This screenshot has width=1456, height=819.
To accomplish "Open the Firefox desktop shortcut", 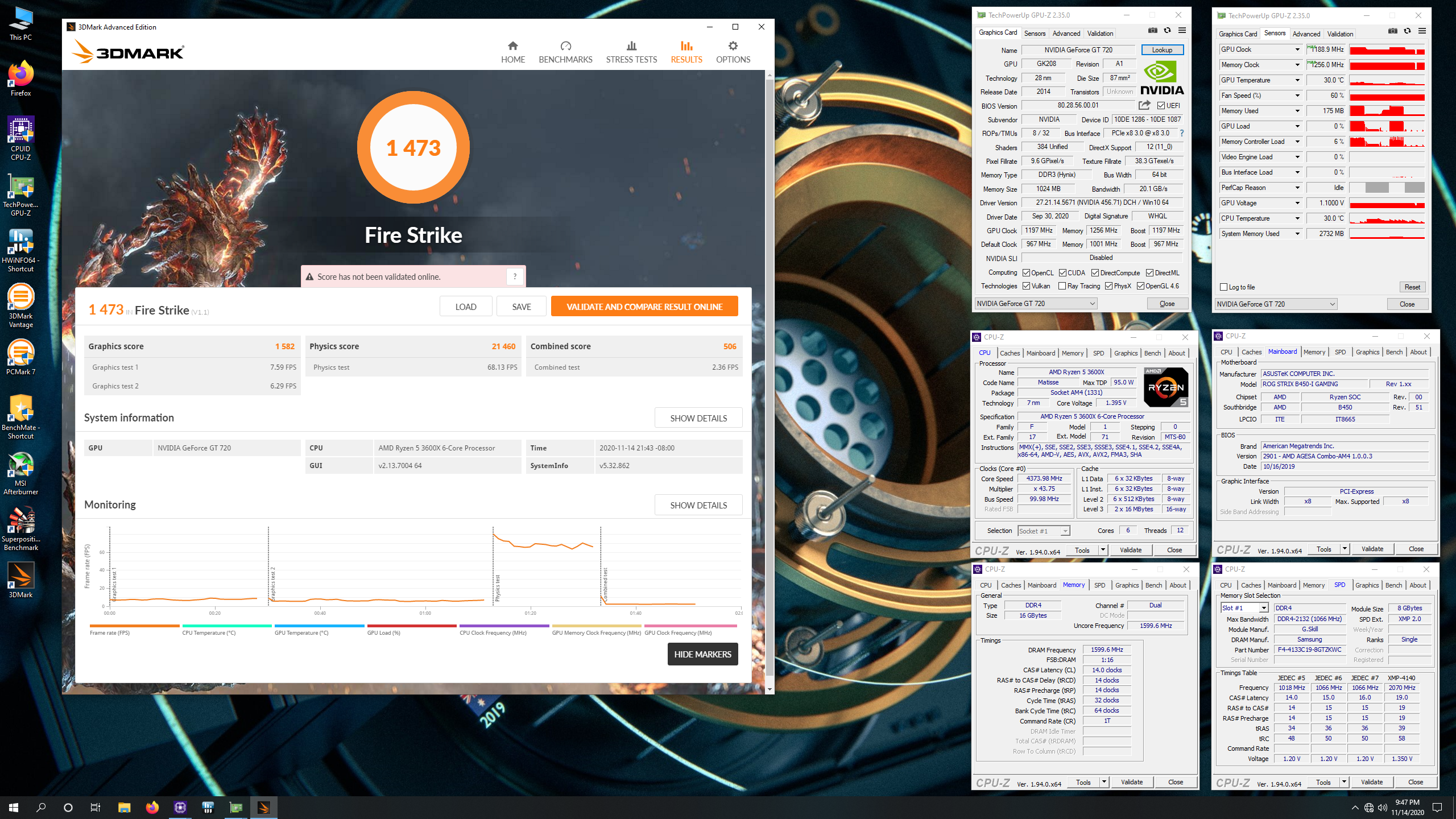I will (x=21, y=78).
